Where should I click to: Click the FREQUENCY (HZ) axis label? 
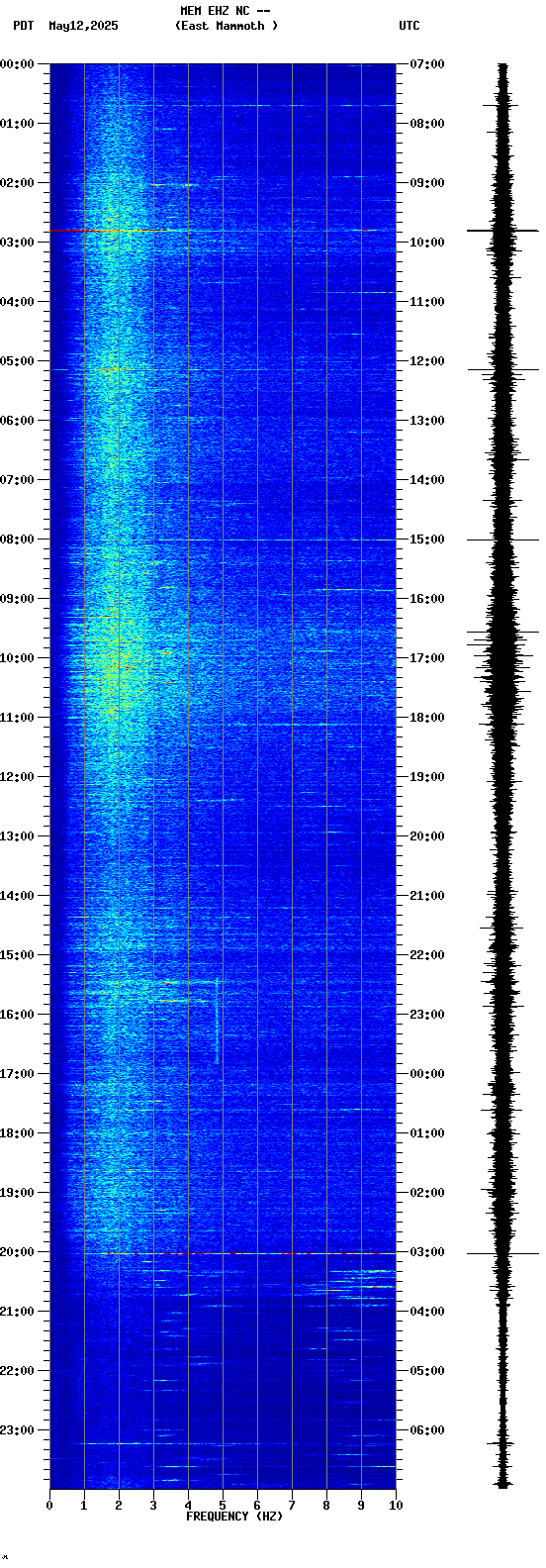click(234, 1517)
